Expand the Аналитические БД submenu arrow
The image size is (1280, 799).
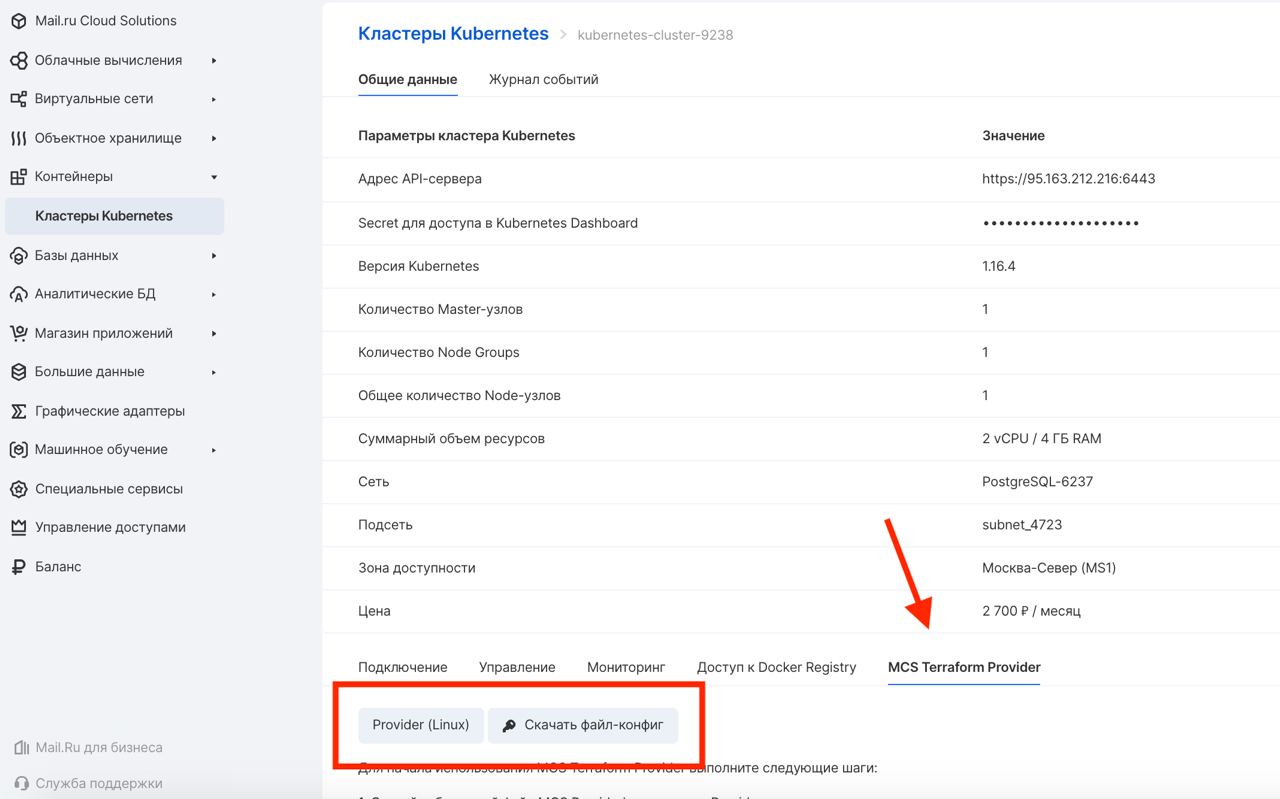point(214,294)
